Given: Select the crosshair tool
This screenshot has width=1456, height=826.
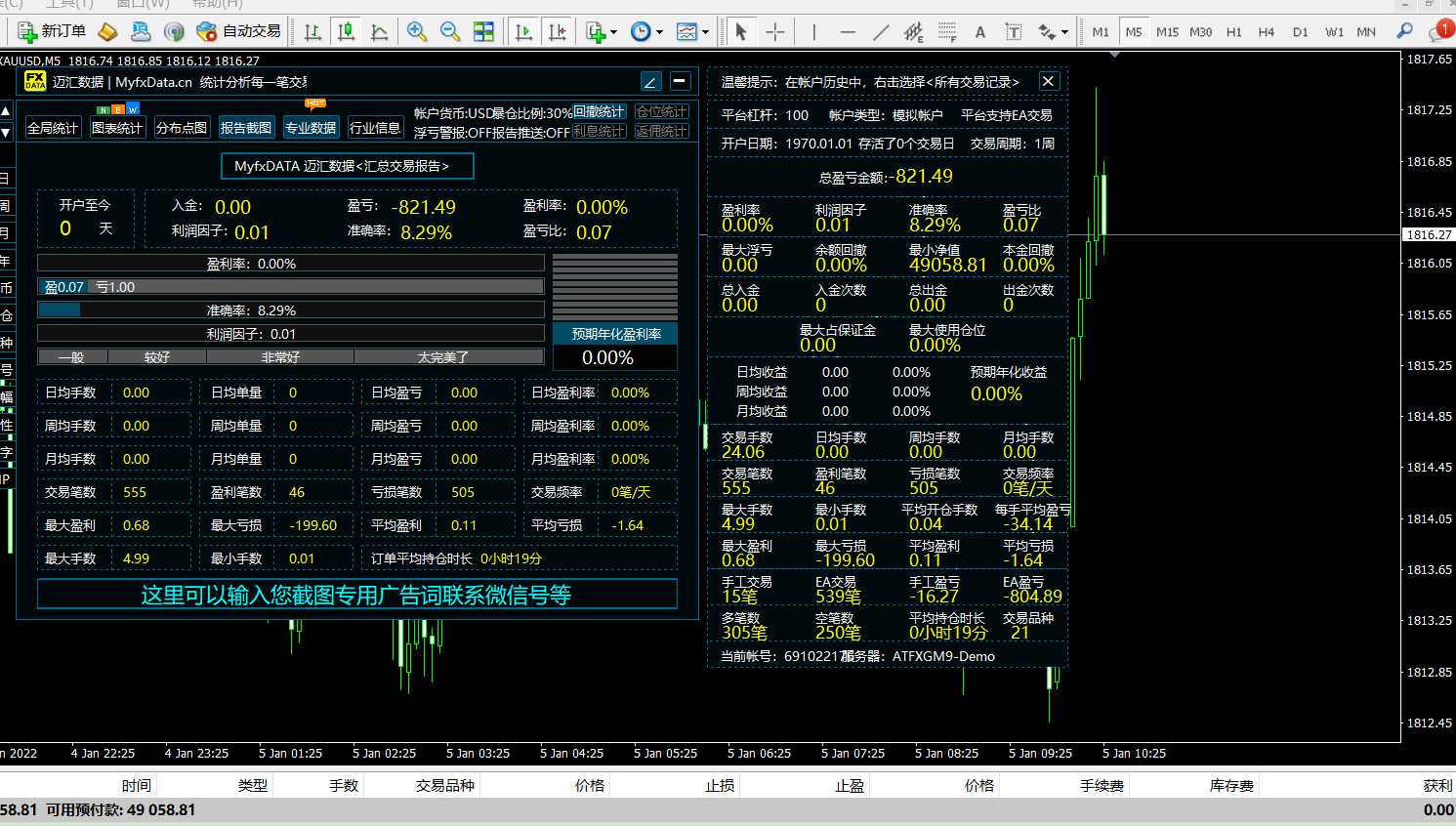Looking at the screenshot, I should click(774, 32).
